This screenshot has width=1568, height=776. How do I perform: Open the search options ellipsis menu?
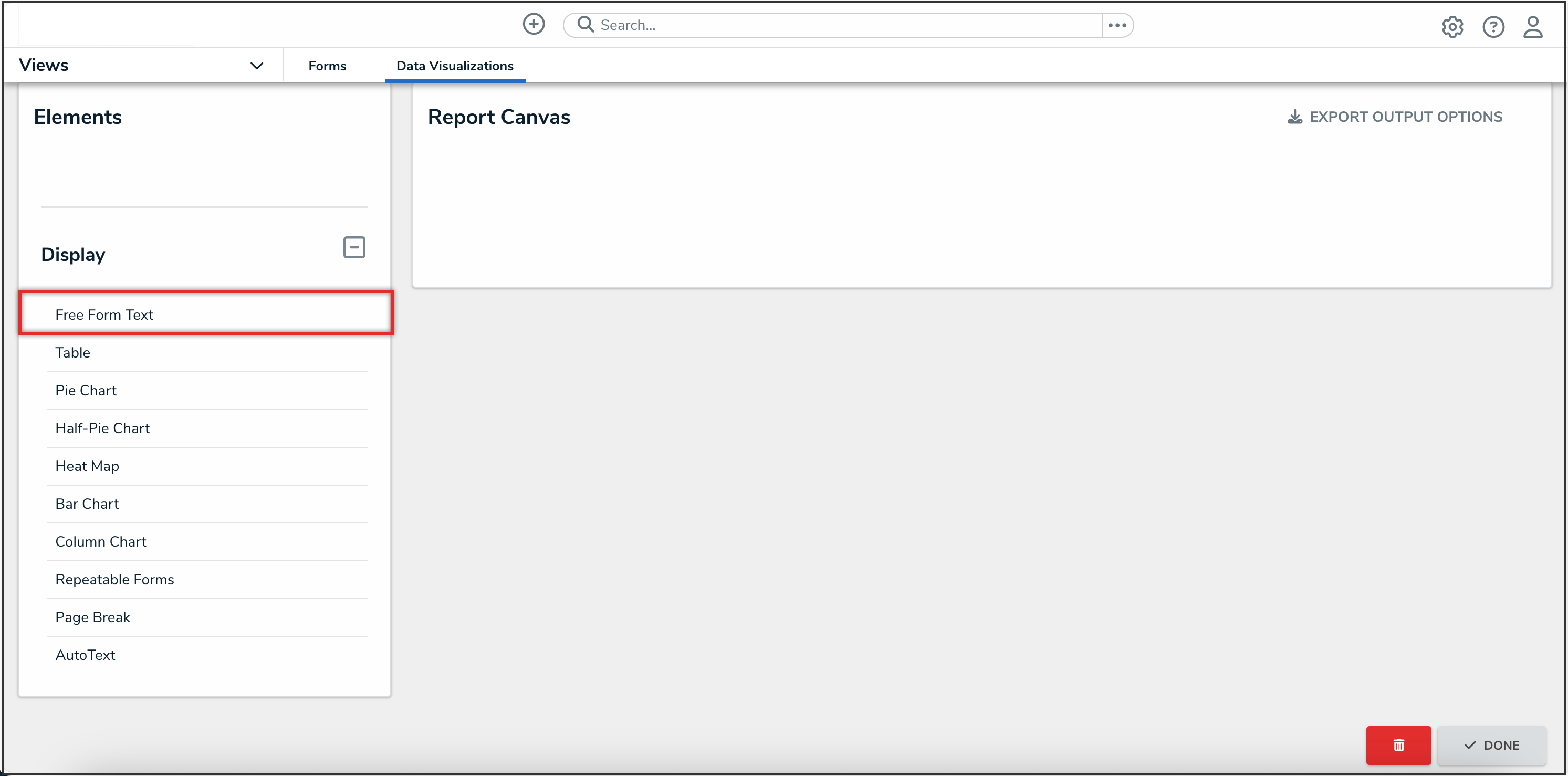point(1117,25)
